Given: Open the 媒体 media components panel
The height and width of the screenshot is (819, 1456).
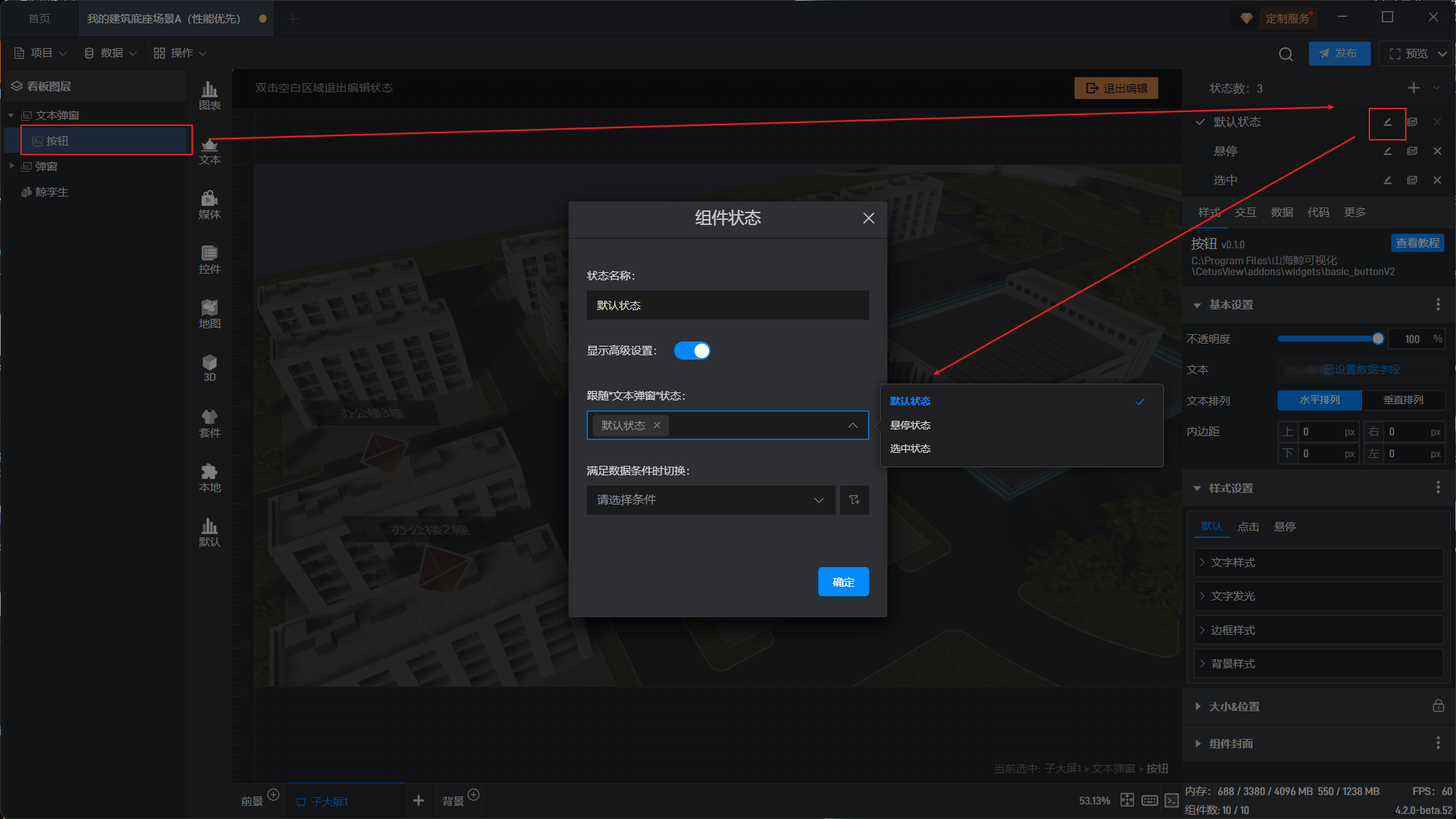Looking at the screenshot, I should 210,205.
